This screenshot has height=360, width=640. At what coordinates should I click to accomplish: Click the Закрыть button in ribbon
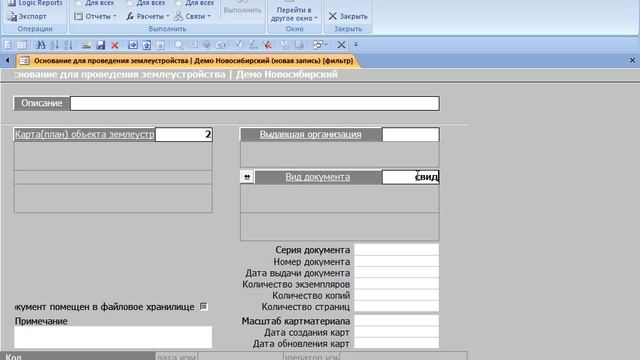click(x=348, y=16)
